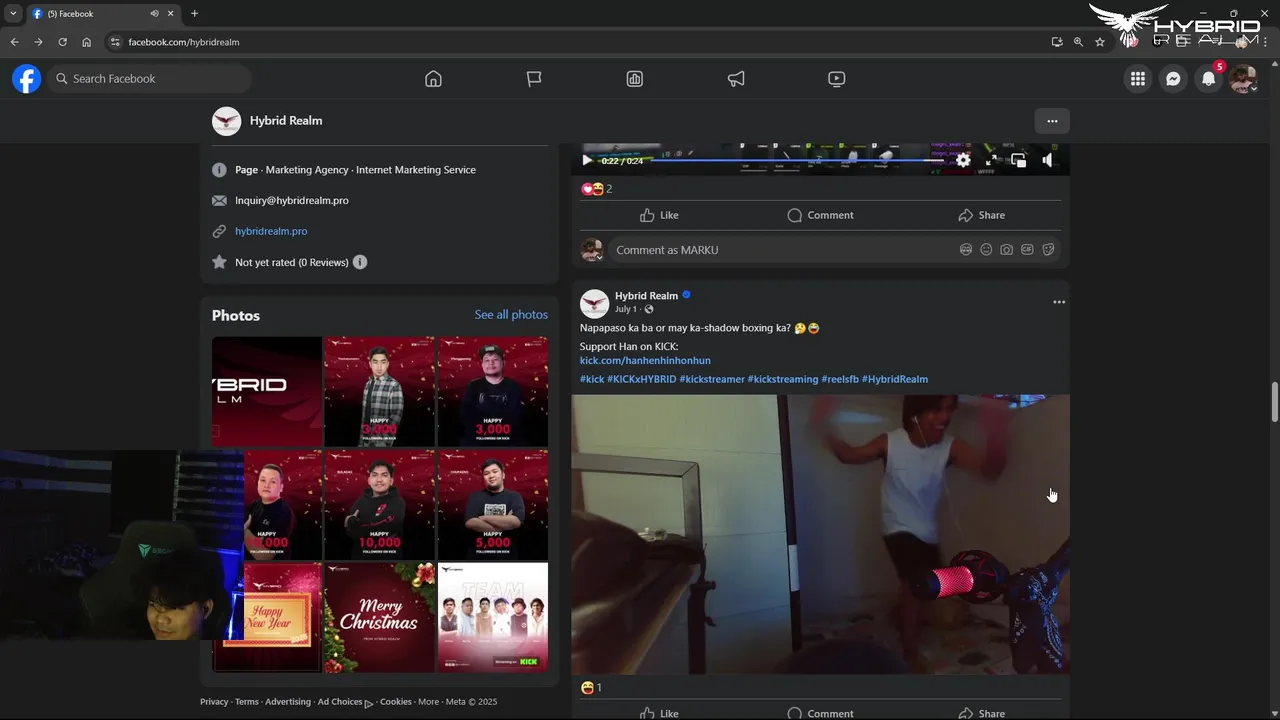The height and width of the screenshot is (720, 1280).
Task: Click See all photos link
Action: (x=511, y=315)
